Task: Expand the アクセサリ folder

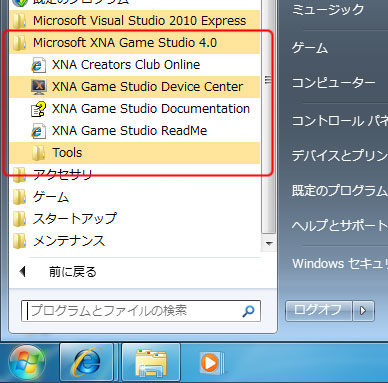Action: click(134, 175)
